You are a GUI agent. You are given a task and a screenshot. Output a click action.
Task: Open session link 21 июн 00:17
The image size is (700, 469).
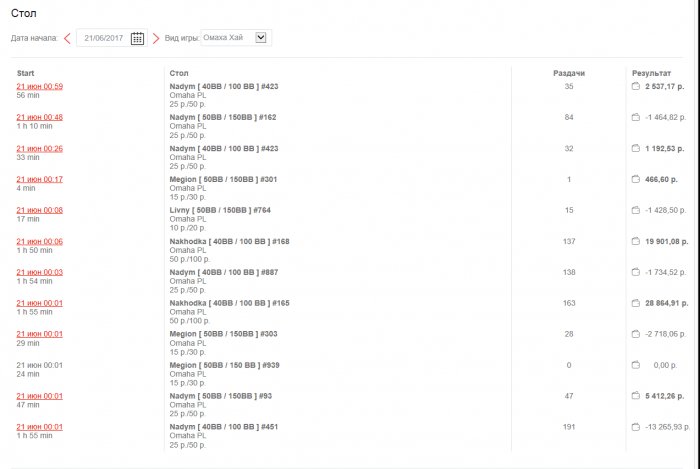tap(40, 179)
